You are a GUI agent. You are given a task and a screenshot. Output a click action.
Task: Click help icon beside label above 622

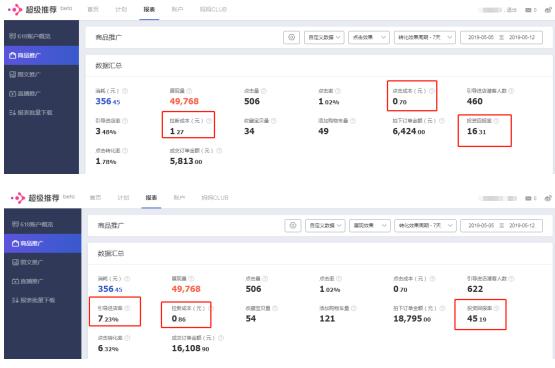tap(511, 278)
